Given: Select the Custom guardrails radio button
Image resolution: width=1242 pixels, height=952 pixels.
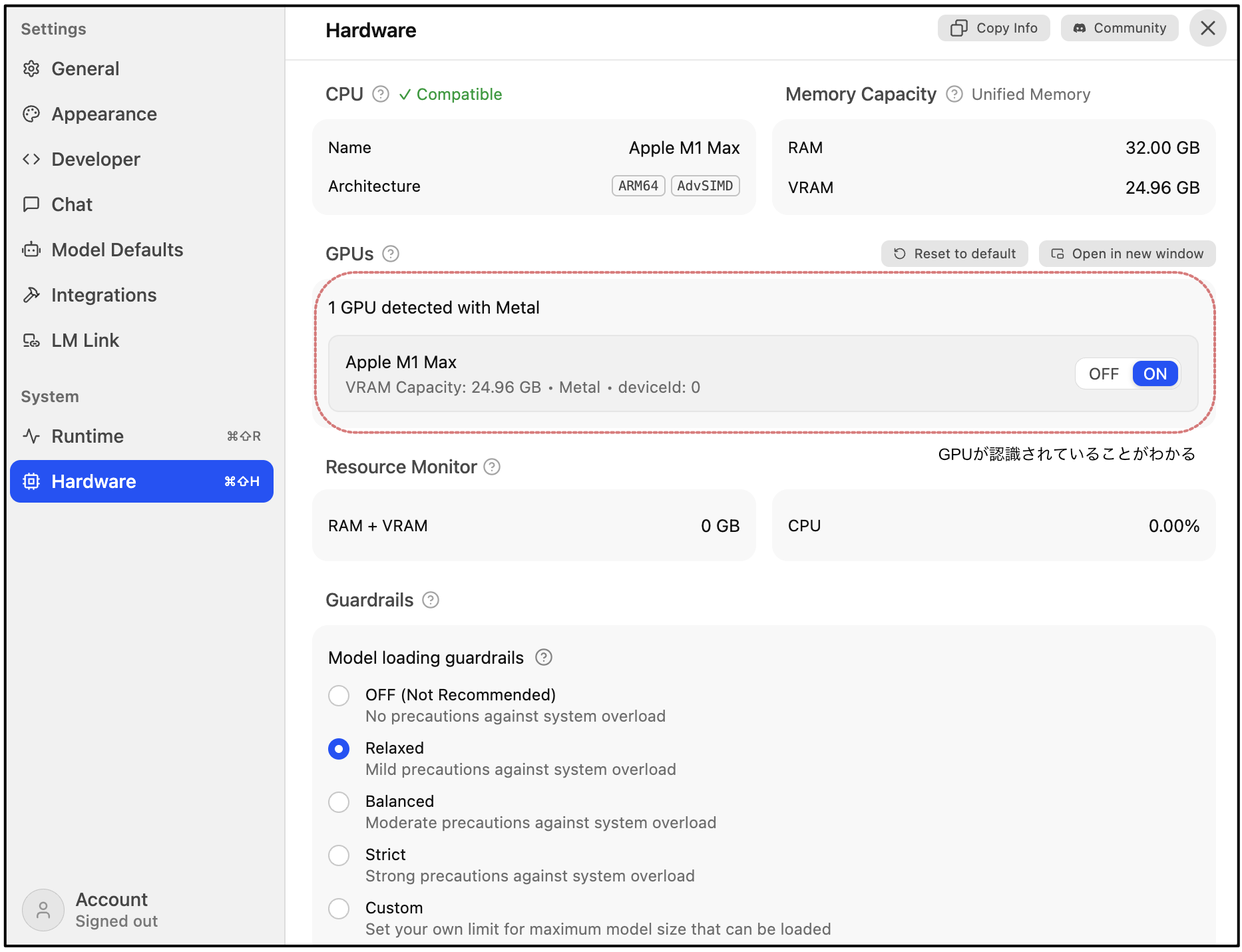Looking at the screenshot, I should [339, 908].
